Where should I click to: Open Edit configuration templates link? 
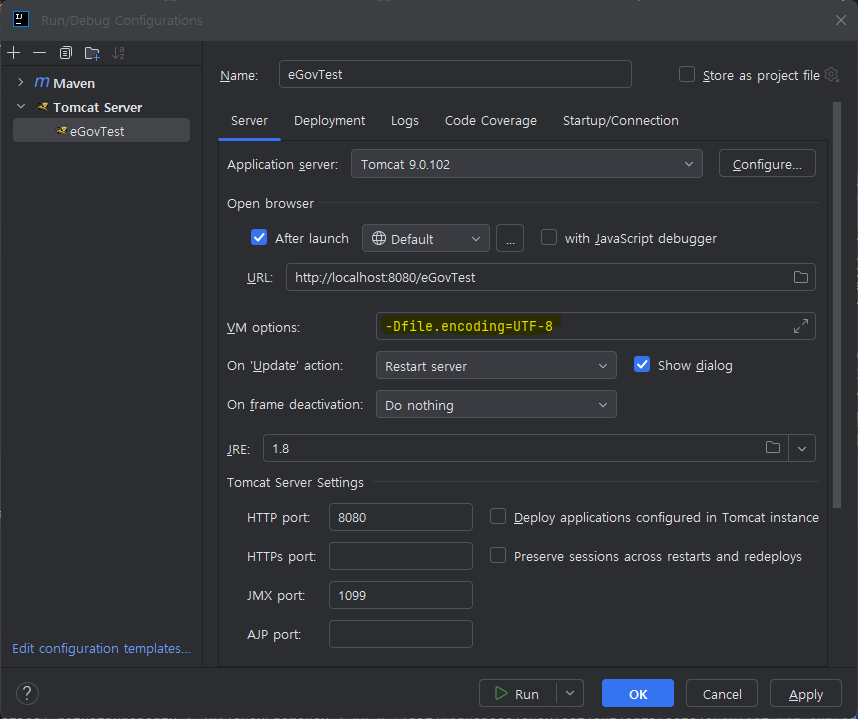click(x=101, y=648)
